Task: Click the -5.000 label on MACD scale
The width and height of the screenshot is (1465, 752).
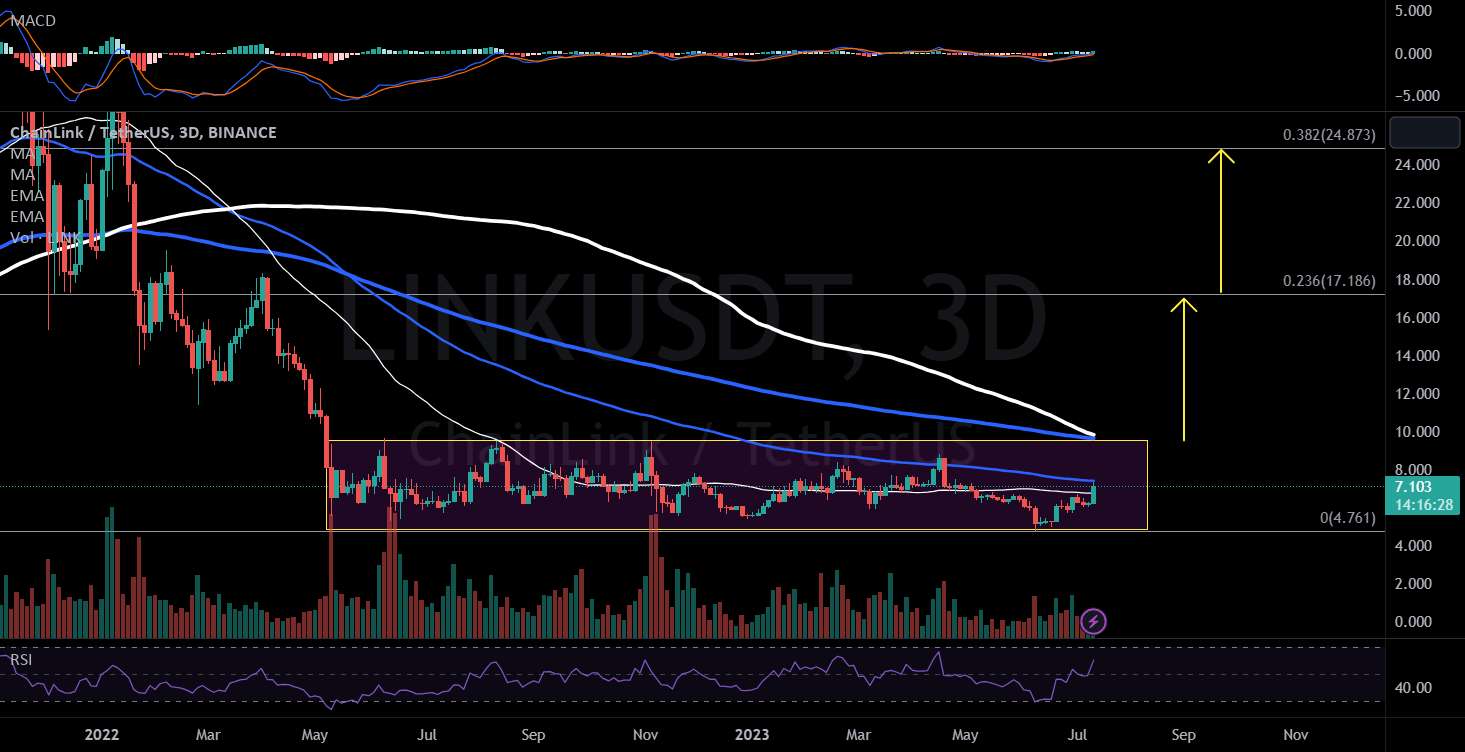Action: [x=1416, y=96]
